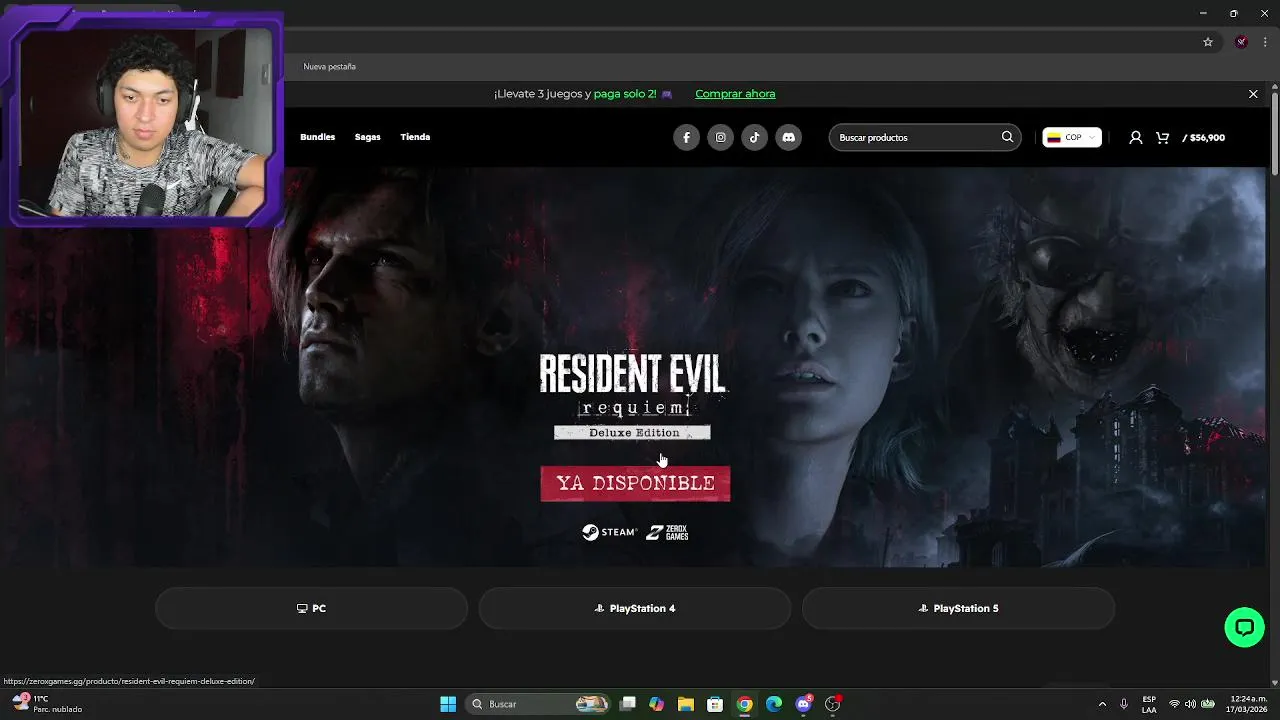Launch Copilot from the taskbar

pos(656,704)
